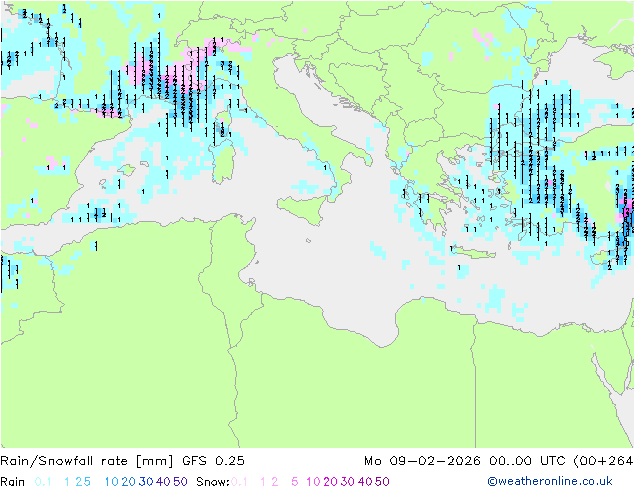Pick the Snow legend 50 color value
The image size is (634, 490).
click(382, 482)
